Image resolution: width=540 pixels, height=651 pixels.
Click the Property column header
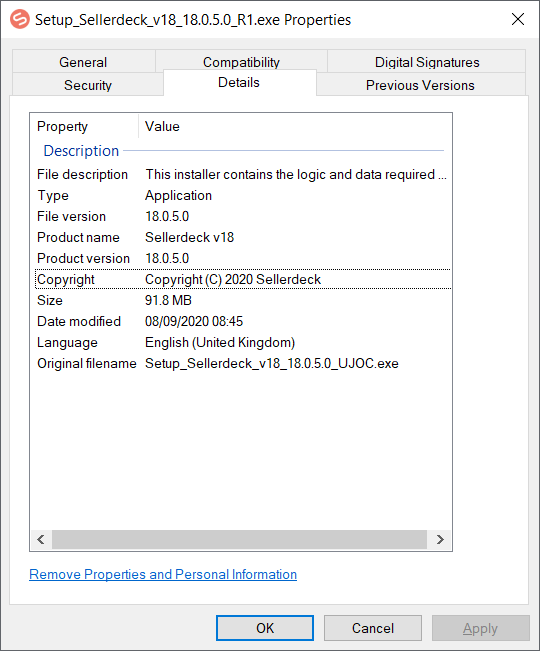(x=84, y=126)
